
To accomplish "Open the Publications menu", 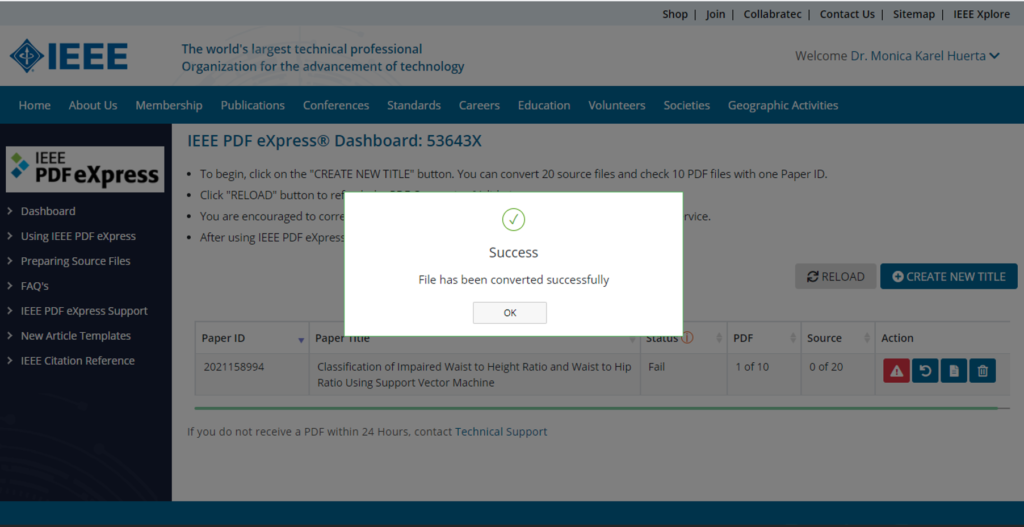I will pyautogui.click(x=252, y=105).
